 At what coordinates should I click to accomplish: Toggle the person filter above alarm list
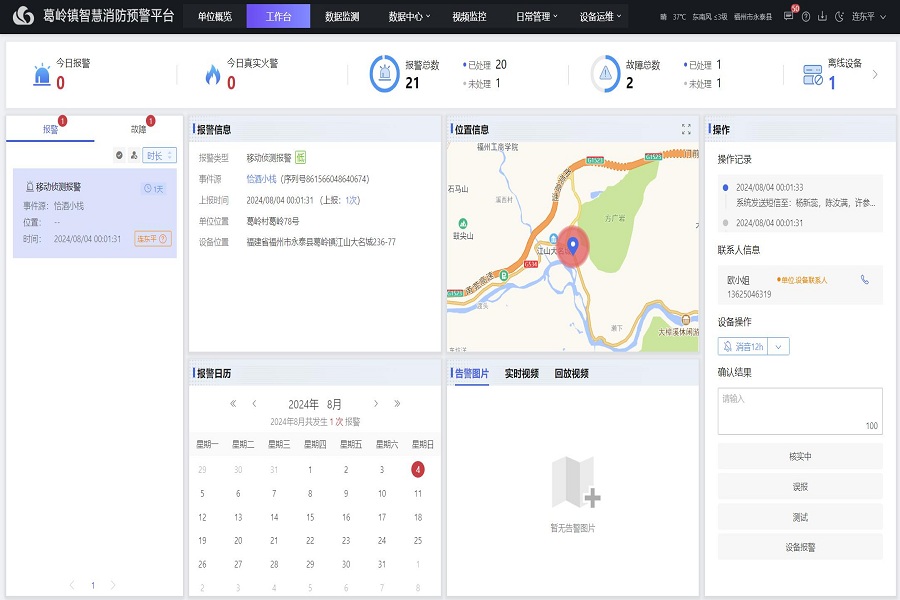click(x=134, y=155)
